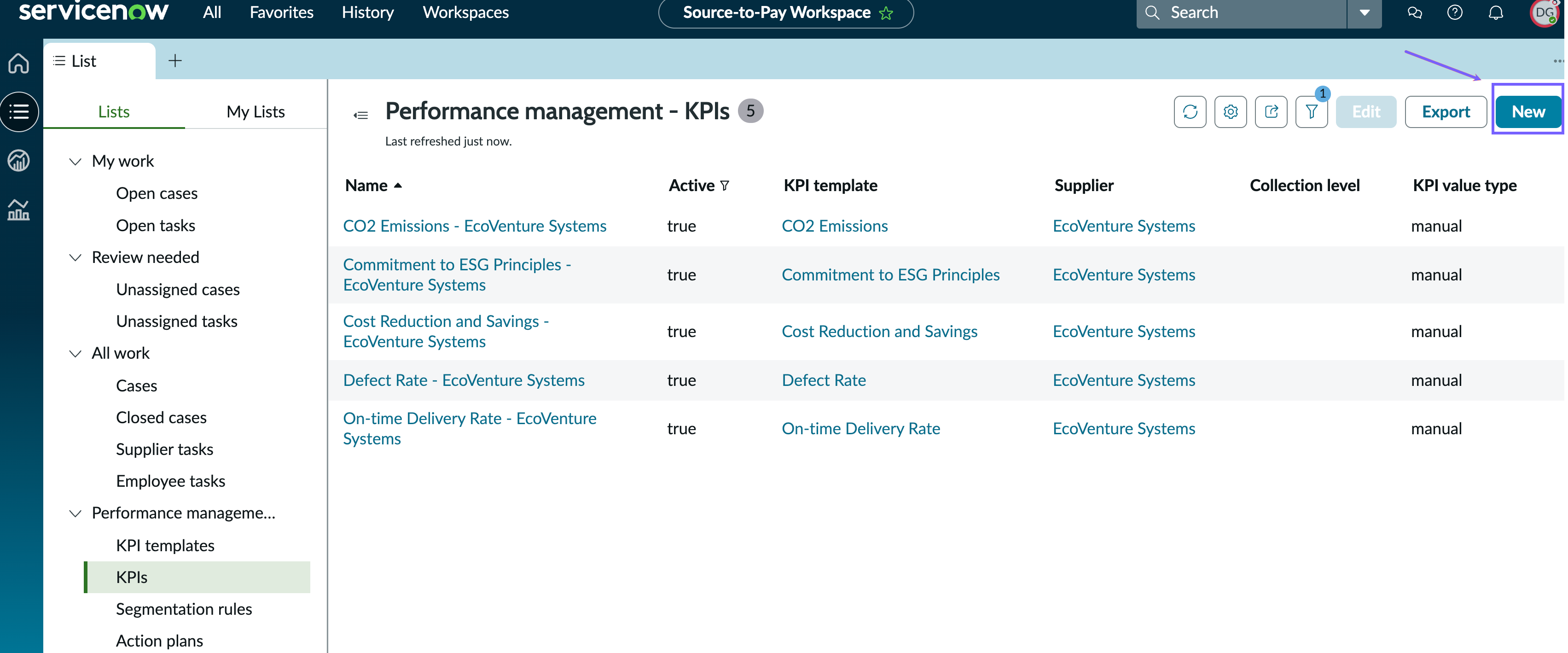The width and height of the screenshot is (1568, 653).
Task: Collapse the My work section
Action: coord(75,162)
